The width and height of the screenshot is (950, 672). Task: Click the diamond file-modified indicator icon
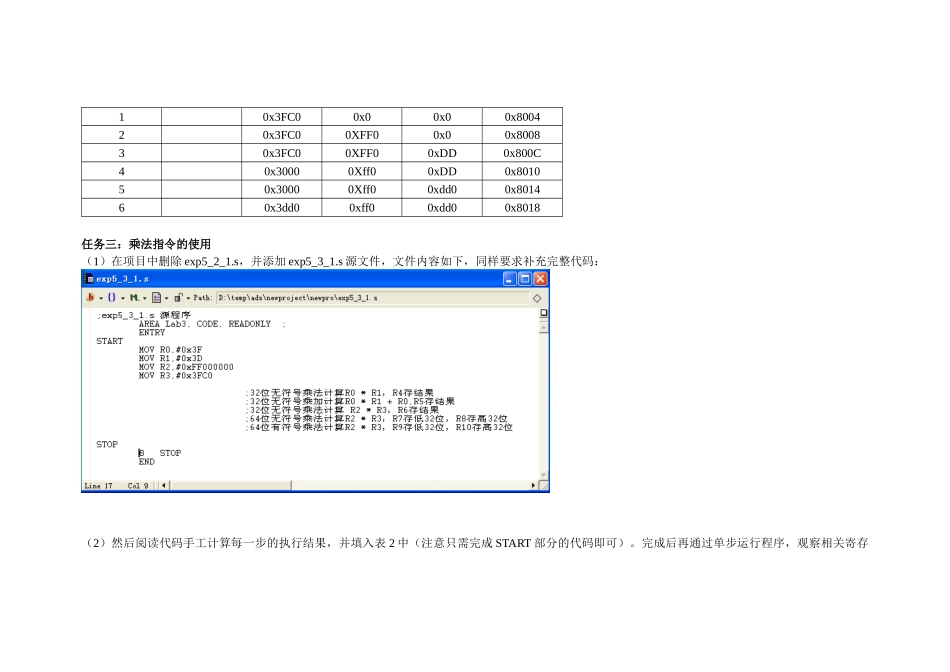pos(537,298)
